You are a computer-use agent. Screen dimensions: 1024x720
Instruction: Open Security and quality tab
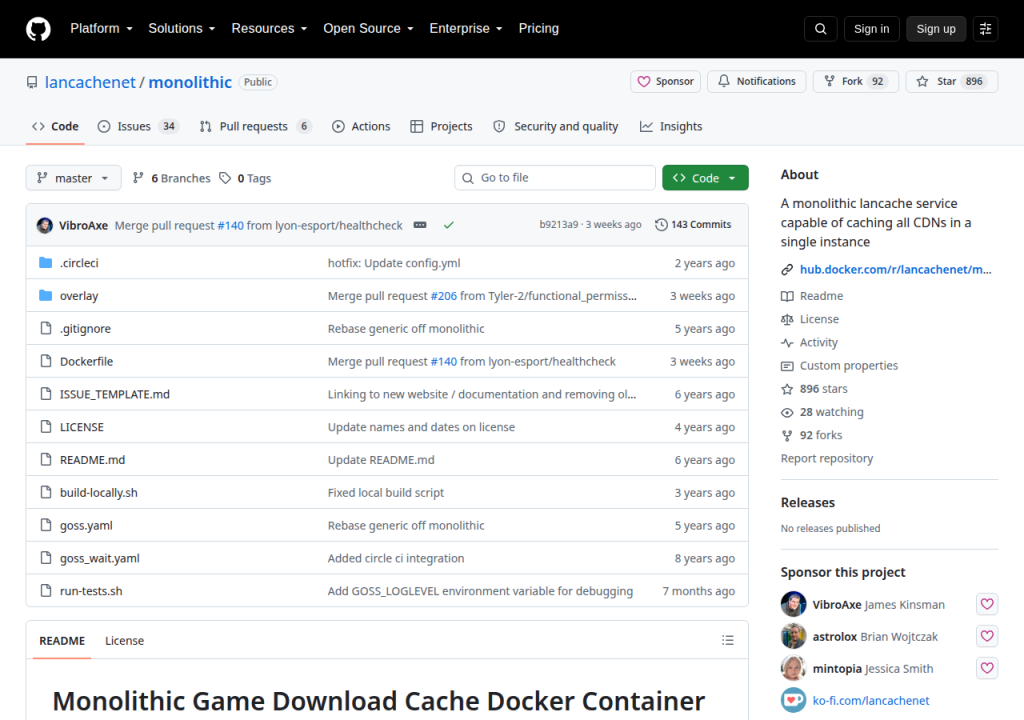coord(556,127)
